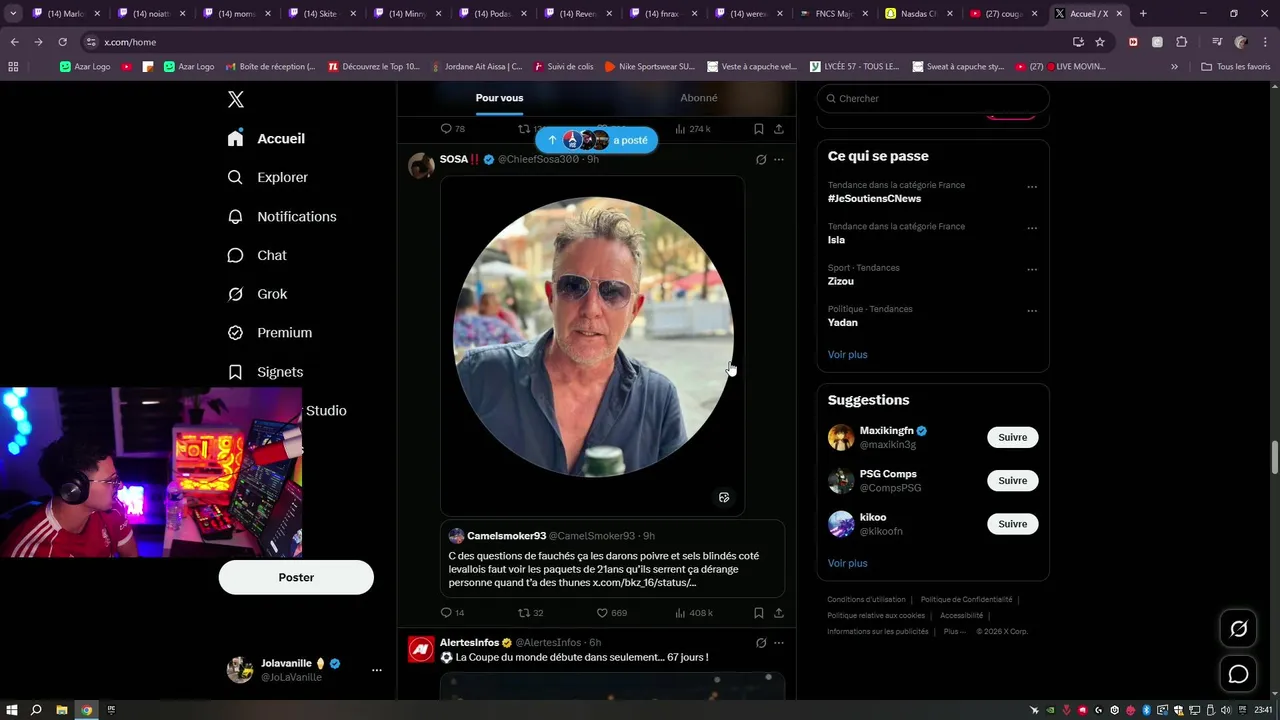
Task: Follow PSG Comps with Suivre button
Action: point(1012,480)
